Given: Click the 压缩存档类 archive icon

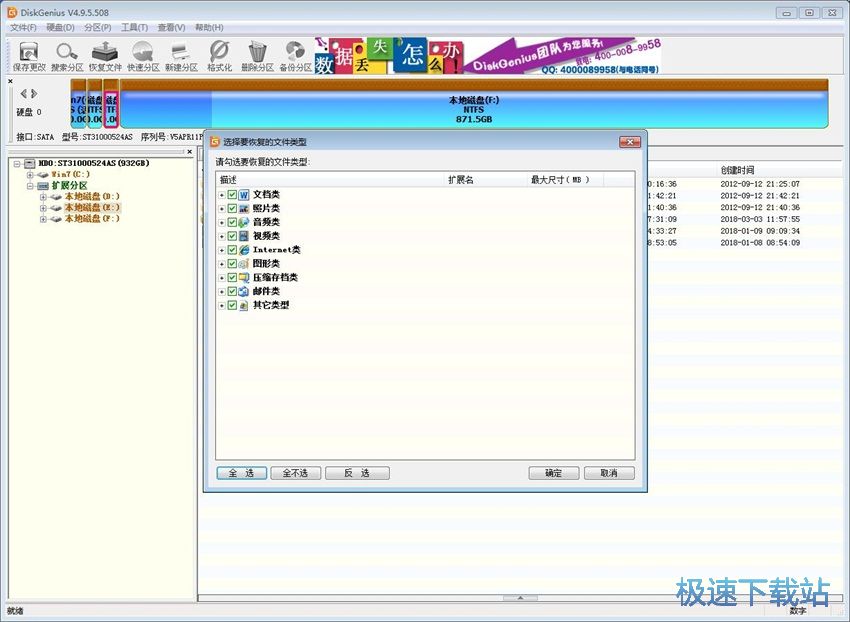Looking at the screenshot, I should (x=244, y=278).
